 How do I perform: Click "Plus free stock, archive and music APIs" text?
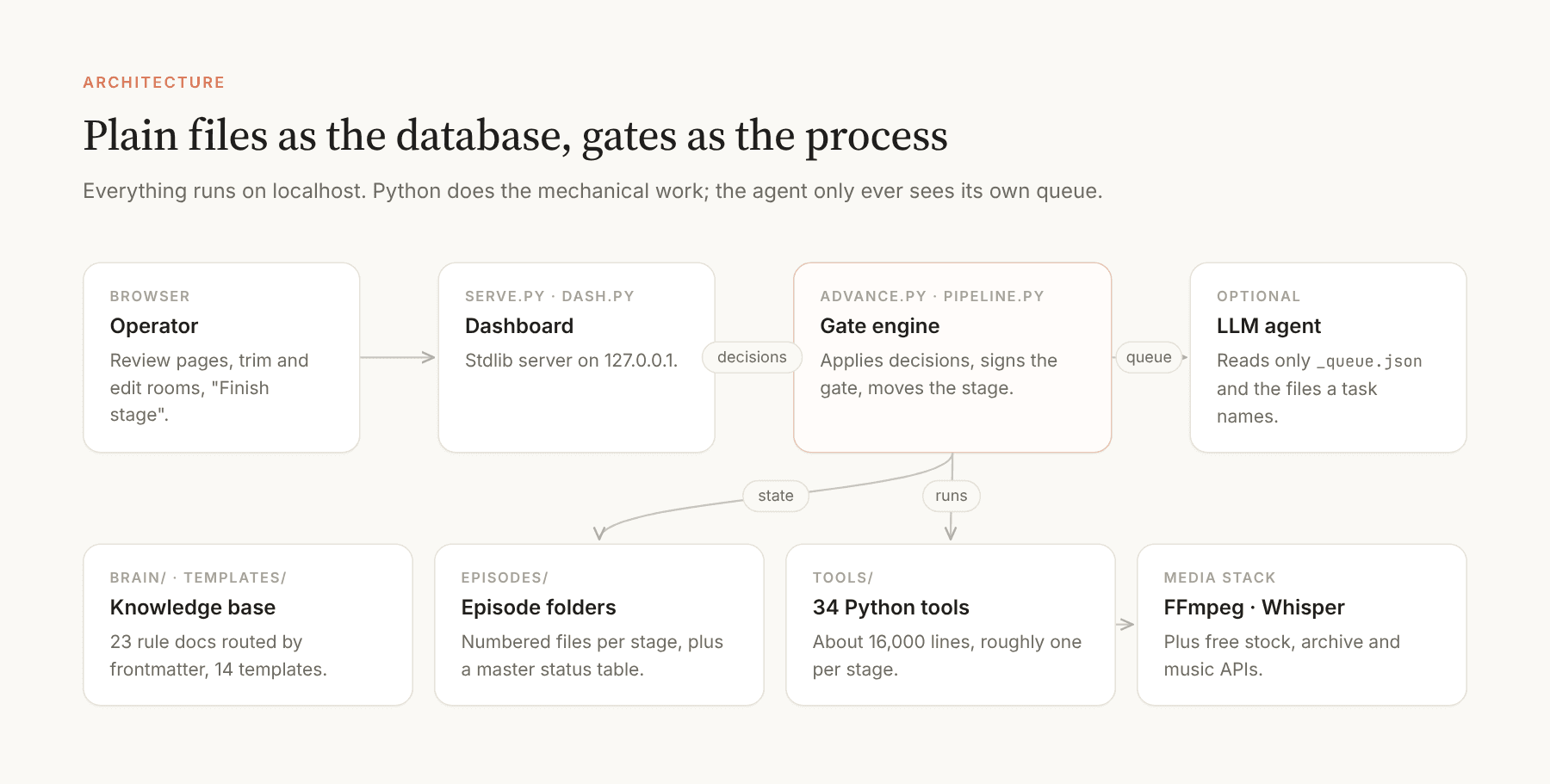[1282, 656]
